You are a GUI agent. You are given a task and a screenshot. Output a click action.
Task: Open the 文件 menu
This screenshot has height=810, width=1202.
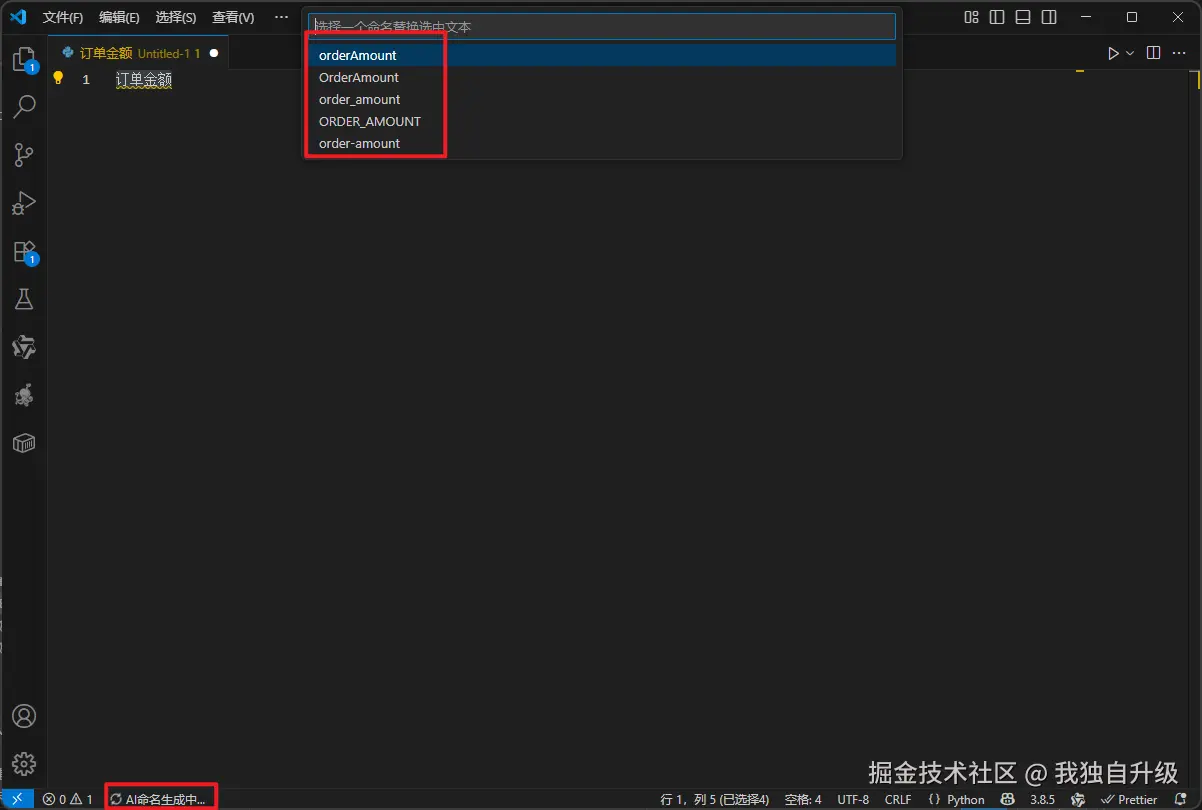click(x=63, y=16)
